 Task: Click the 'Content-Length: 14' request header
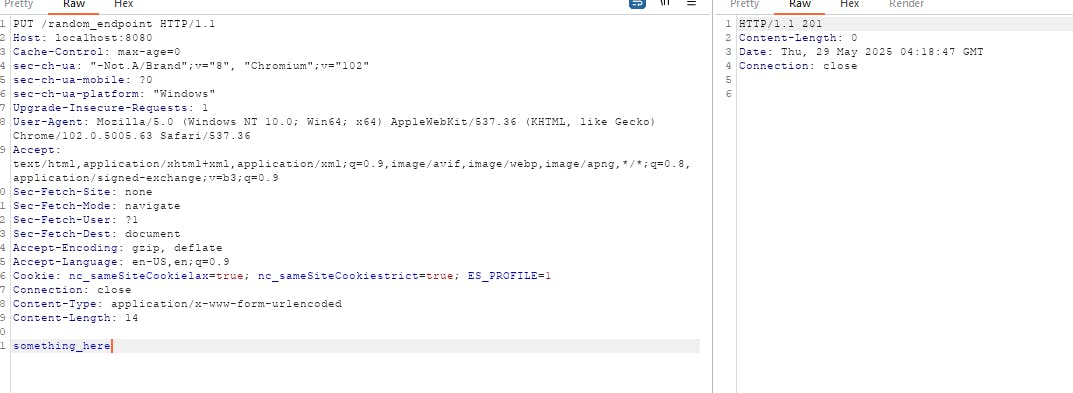[x=76, y=318]
